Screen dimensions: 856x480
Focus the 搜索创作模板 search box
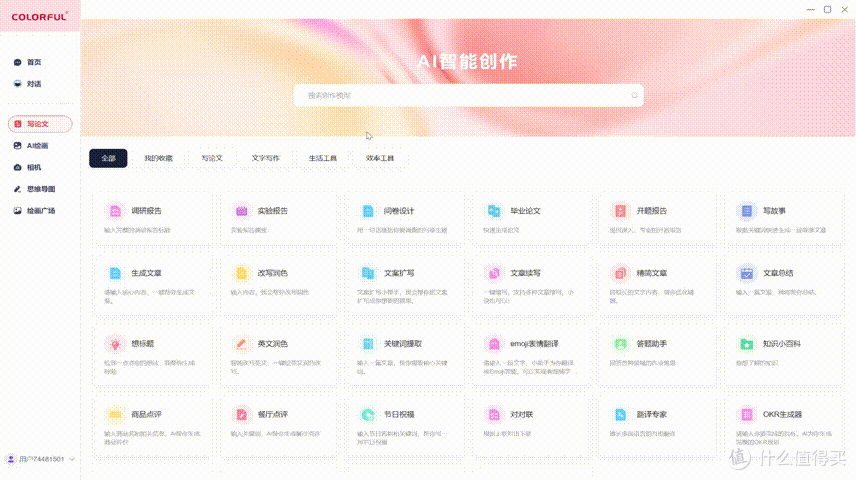click(x=468, y=96)
